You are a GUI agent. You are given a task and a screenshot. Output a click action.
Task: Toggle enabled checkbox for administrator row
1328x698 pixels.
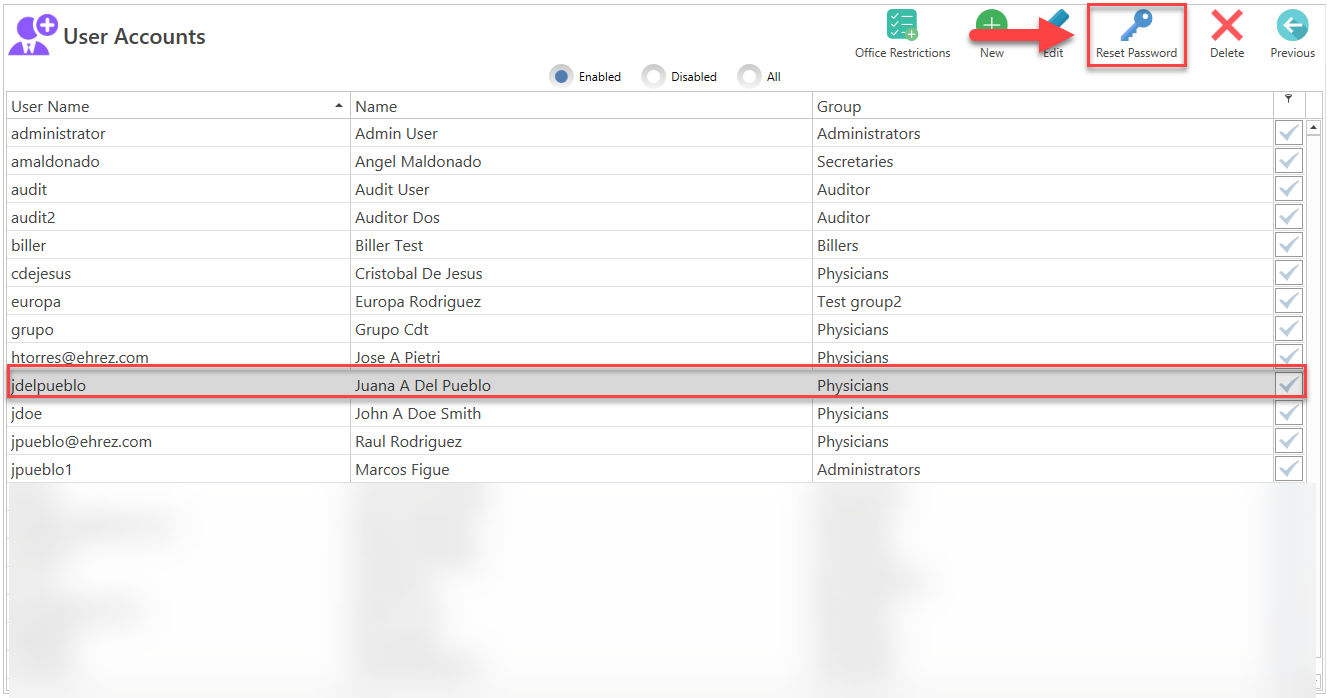click(1289, 133)
